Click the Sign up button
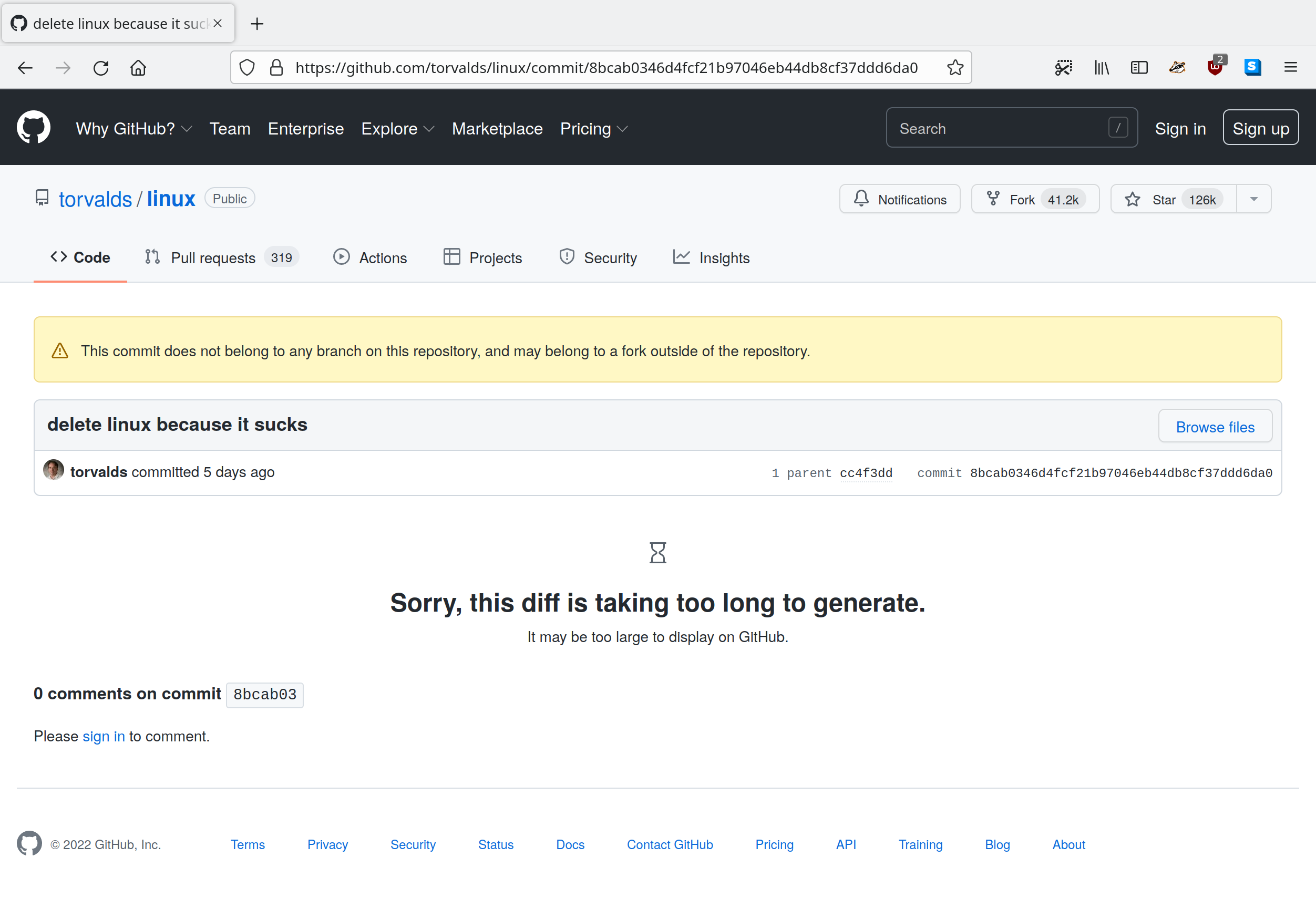Viewport: 1316px width, 909px height. (1261, 128)
